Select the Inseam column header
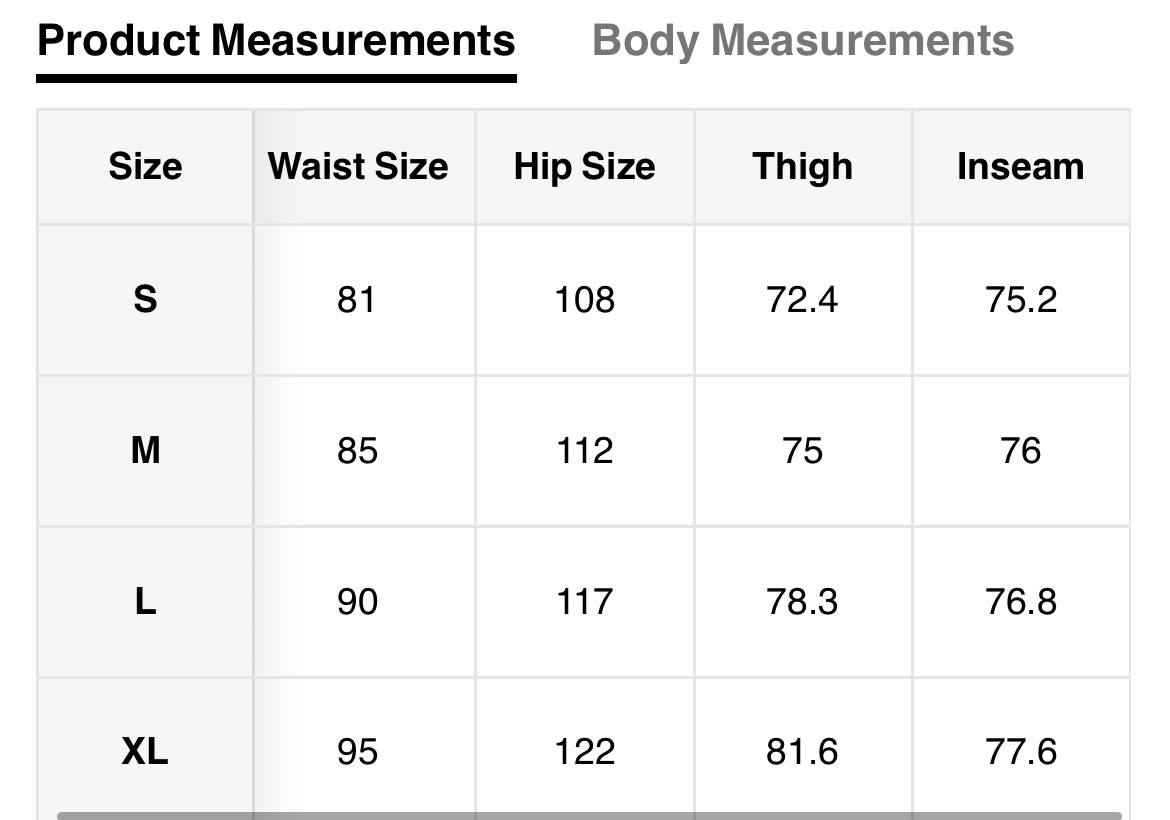Viewport: 1170px width, 820px height. point(1020,166)
